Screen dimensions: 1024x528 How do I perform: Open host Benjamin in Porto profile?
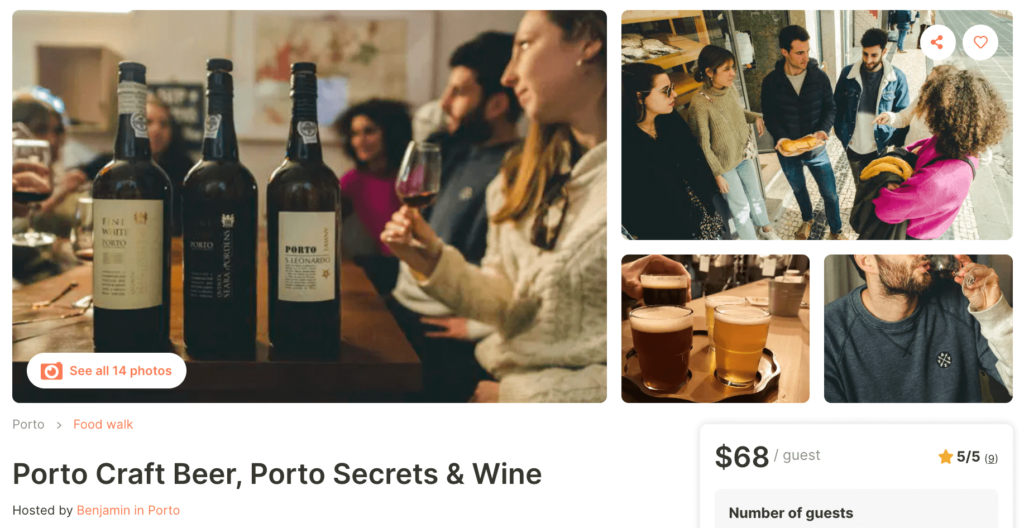point(128,510)
